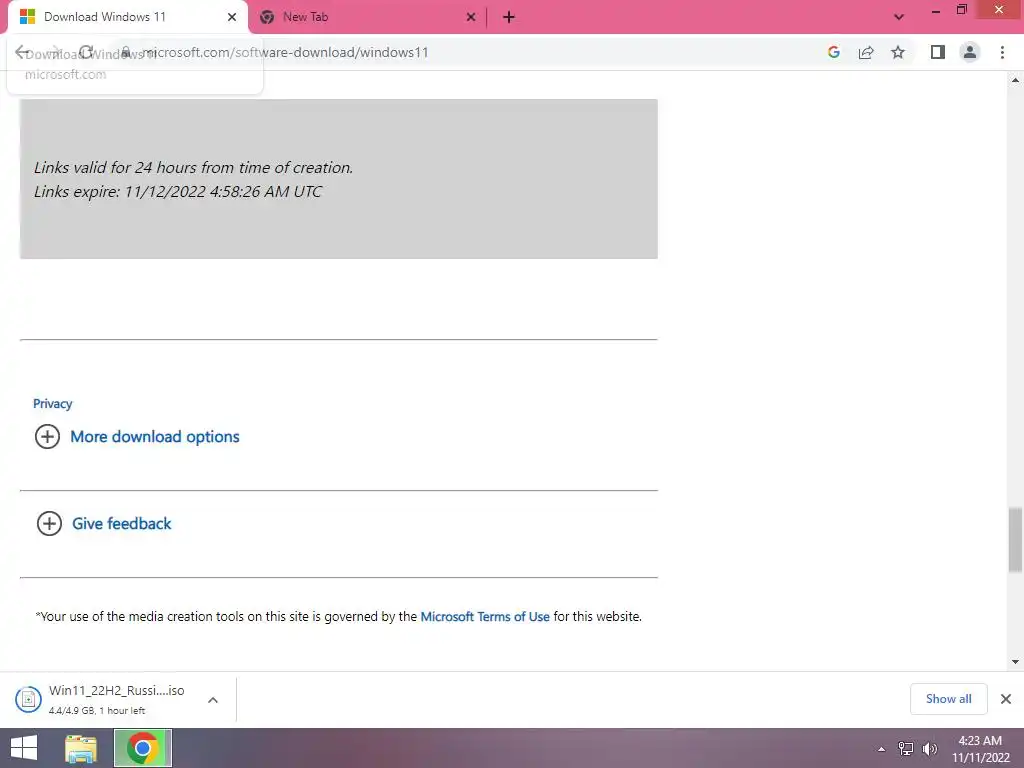1024x768 pixels.
Task: Click Show all downloads
Action: (x=948, y=699)
